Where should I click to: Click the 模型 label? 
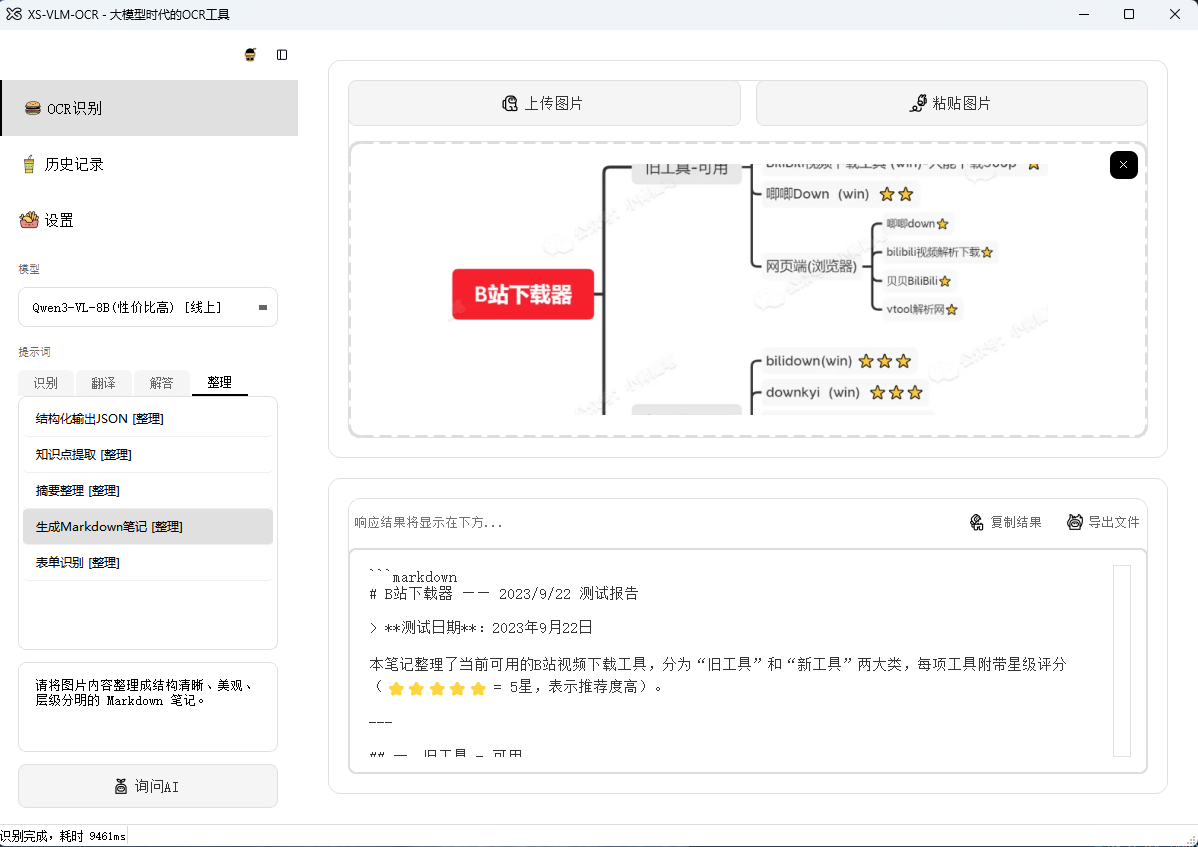click(29, 269)
